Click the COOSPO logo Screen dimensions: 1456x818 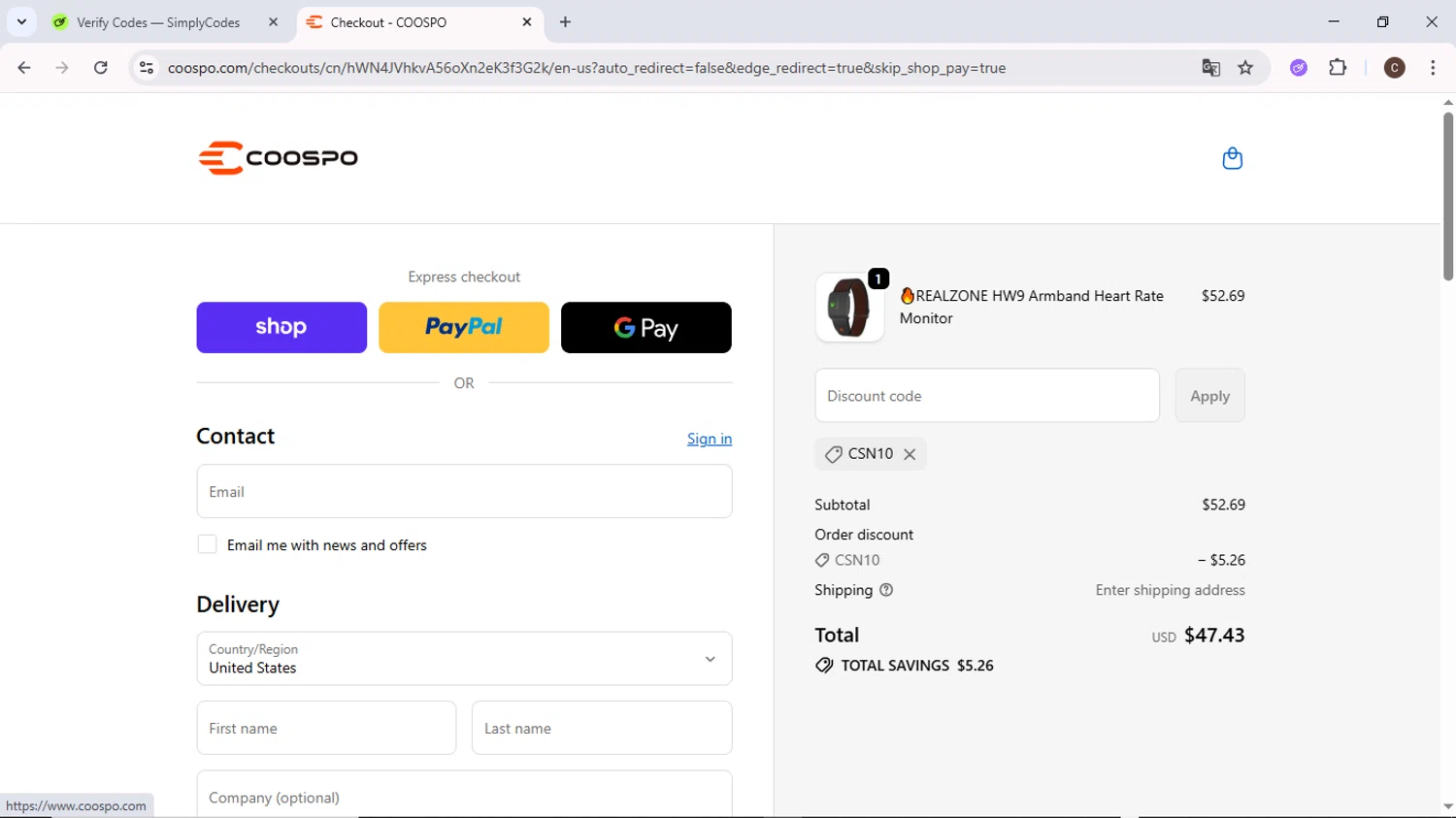[279, 158]
